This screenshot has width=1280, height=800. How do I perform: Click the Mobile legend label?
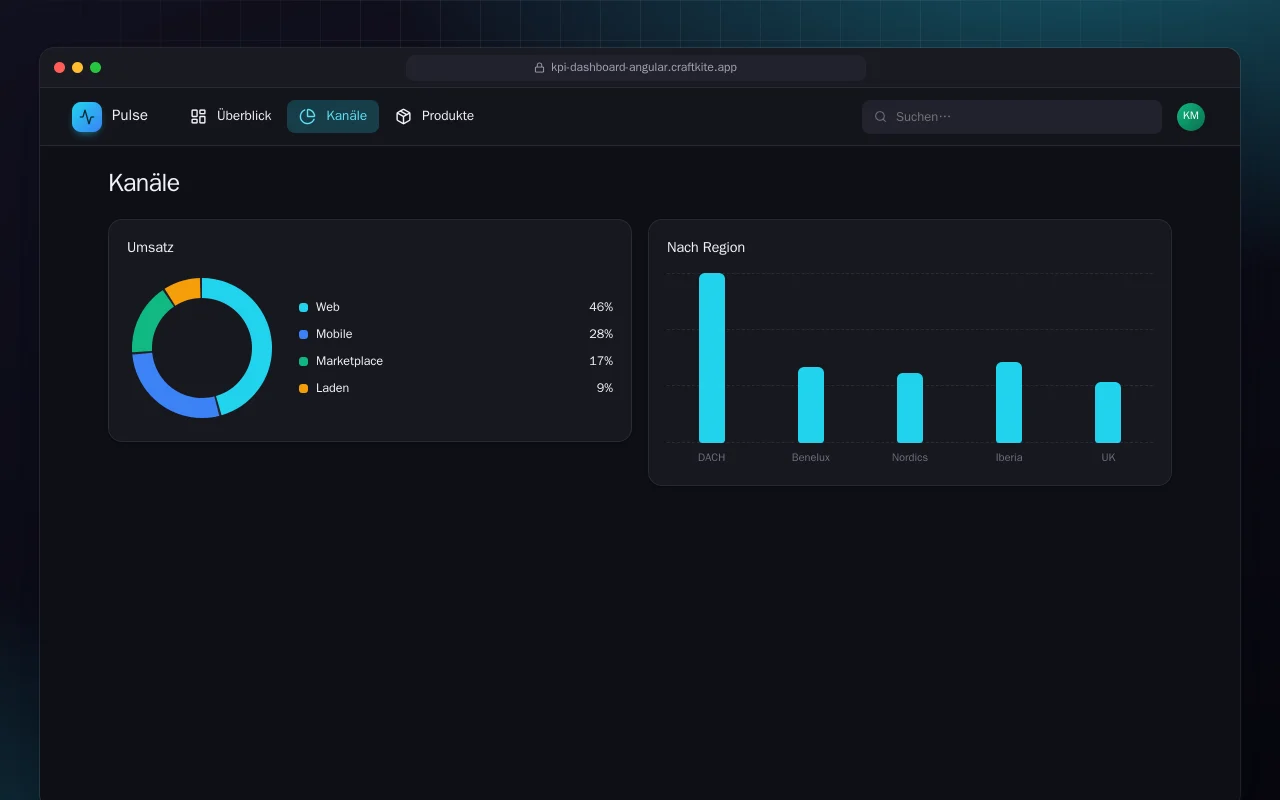pos(334,334)
